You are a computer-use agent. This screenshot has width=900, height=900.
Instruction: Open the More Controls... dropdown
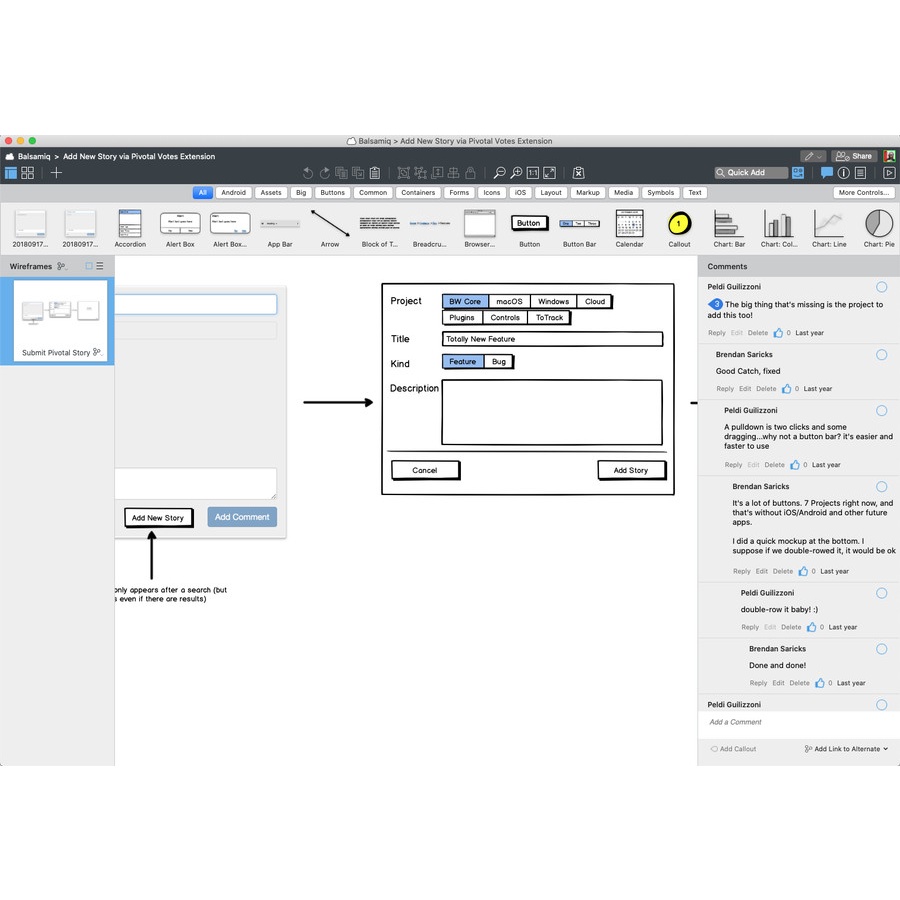[x=863, y=193]
